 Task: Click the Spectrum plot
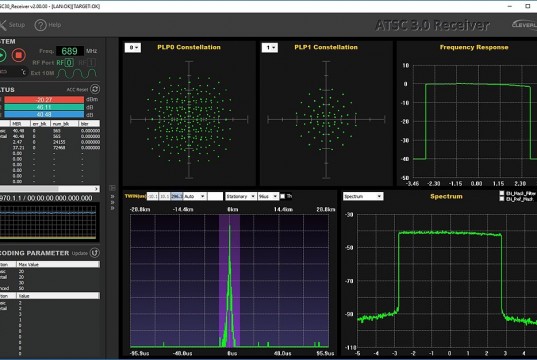pos(447,281)
